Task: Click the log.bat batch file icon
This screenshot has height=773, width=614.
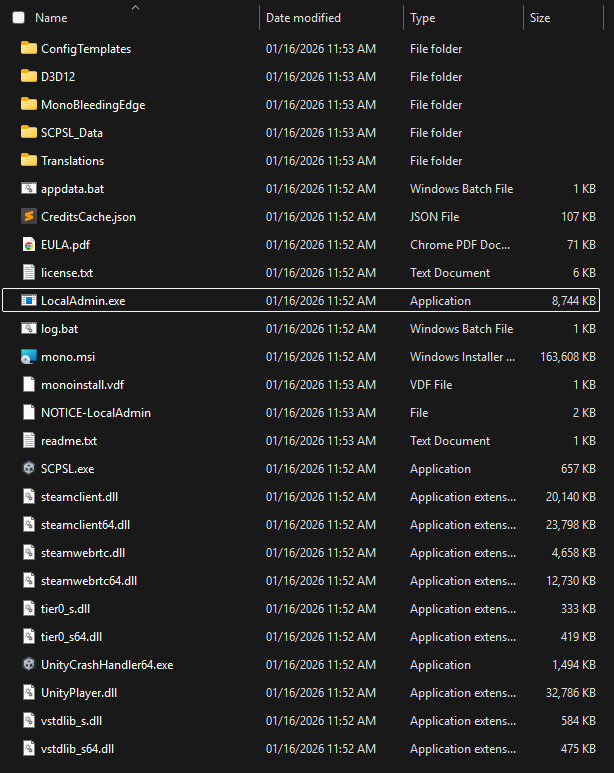Action: (29, 328)
